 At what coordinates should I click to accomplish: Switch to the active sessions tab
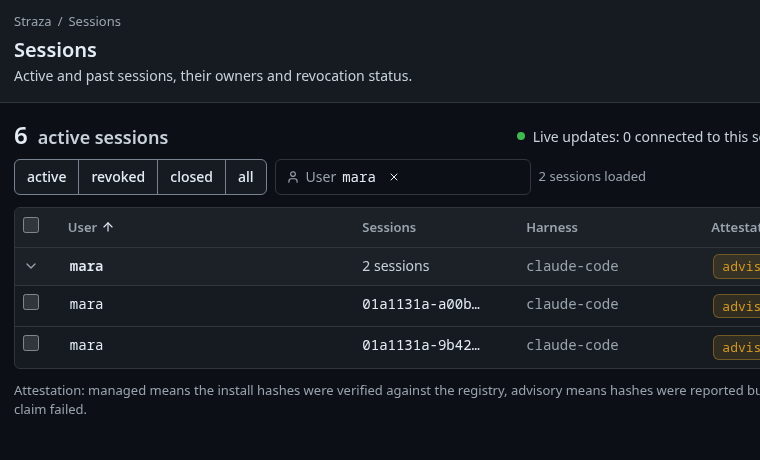point(47,177)
